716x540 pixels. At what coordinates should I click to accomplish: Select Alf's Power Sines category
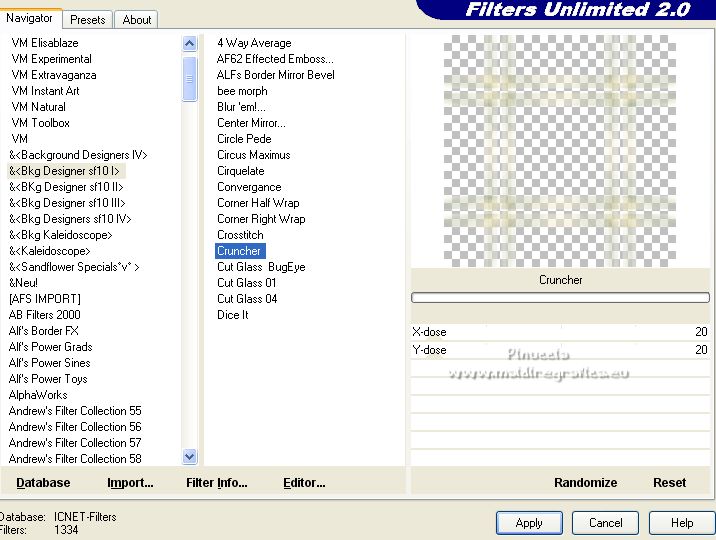click(49, 362)
